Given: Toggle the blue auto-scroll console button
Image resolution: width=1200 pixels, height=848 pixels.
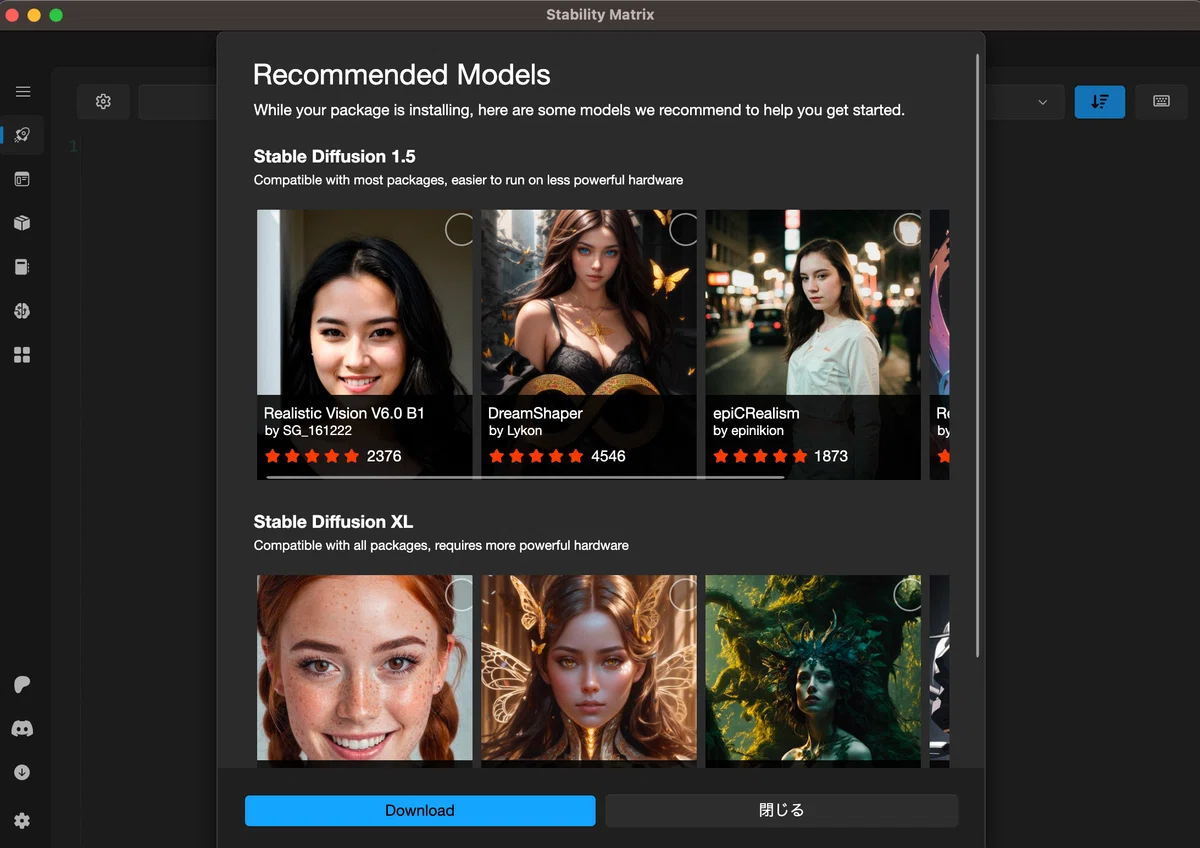Looking at the screenshot, I should pos(1100,101).
